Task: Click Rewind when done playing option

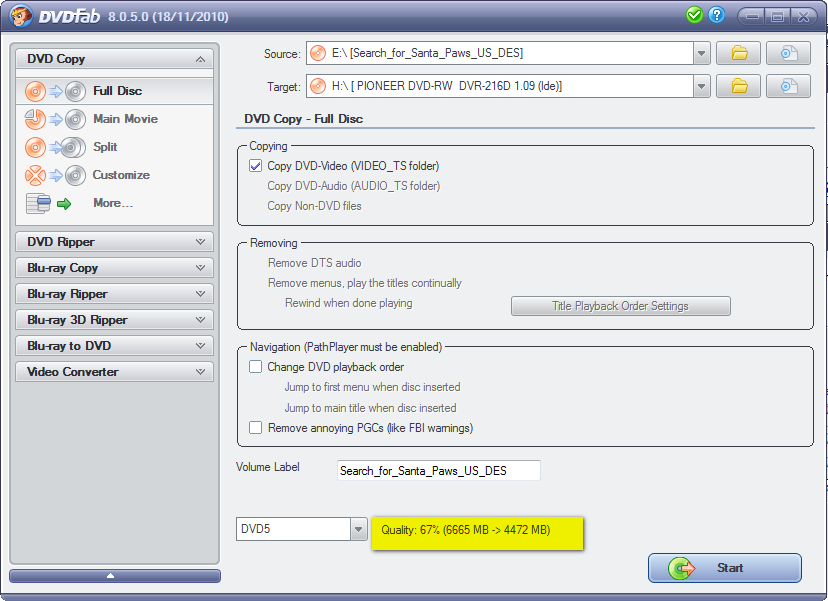Action: (x=349, y=303)
